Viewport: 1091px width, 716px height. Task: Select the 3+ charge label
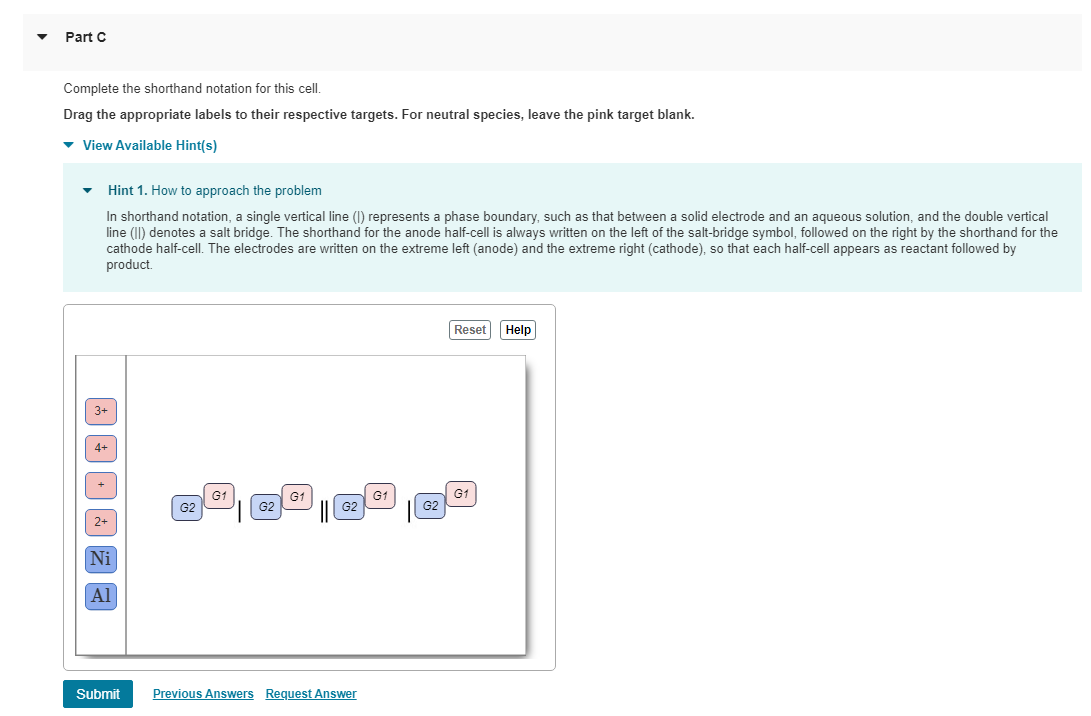coord(100,411)
